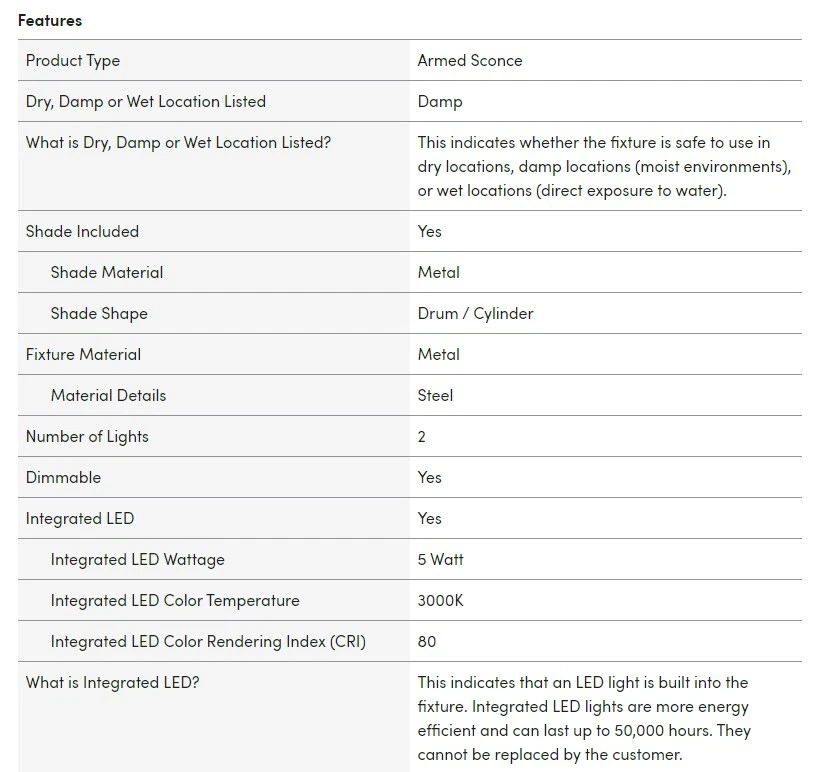The width and height of the screenshot is (832, 772).
Task: Click the dry, damp or wet locations explanation text
Action: click(x=603, y=166)
